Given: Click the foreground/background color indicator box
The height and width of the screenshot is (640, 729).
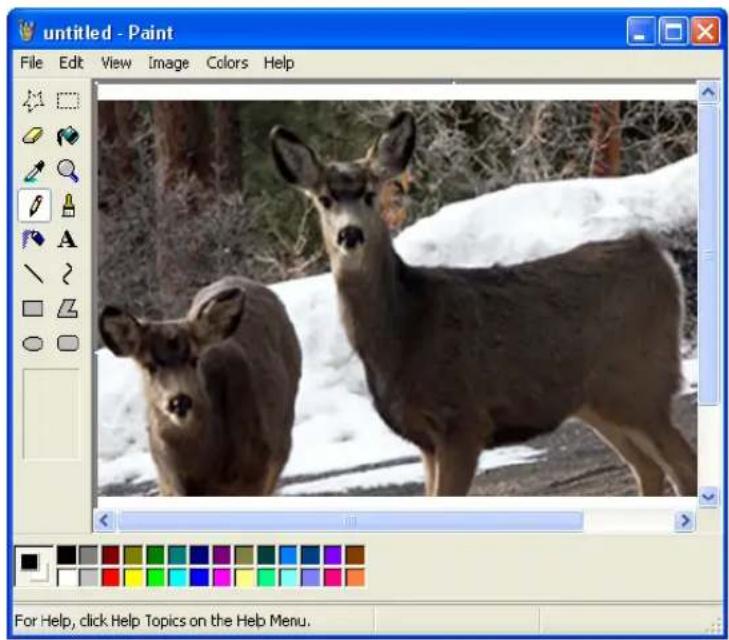Looking at the screenshot, I should click(34, 566).
